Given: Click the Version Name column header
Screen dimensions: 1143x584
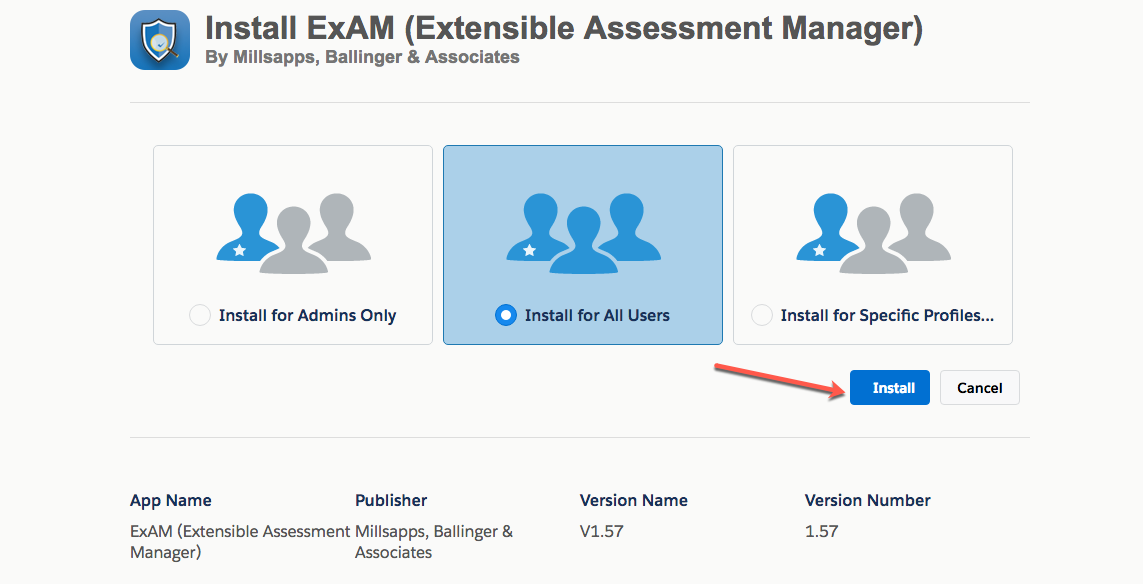Looking at the screenshot, I should tap(633, 500).
